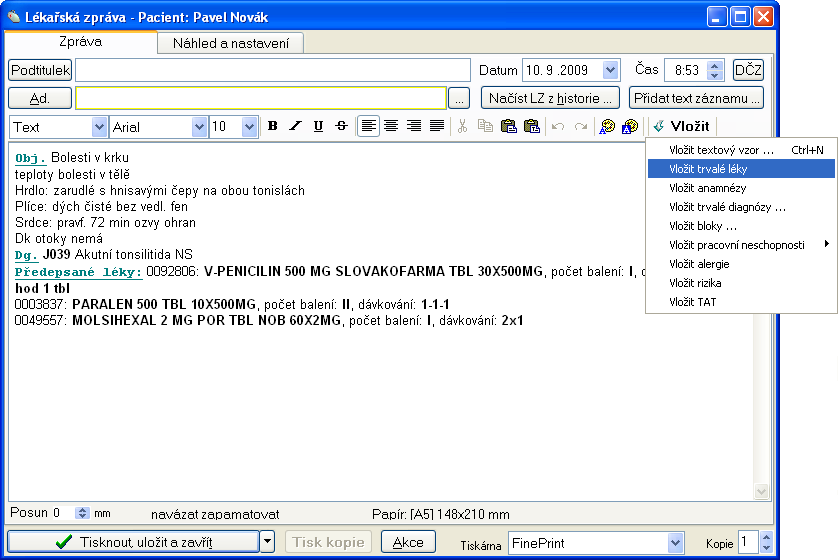The width and height of the screenshot is (838, 560).
Task: Toggle bold formatting in the toolbar
Action: 273,126
